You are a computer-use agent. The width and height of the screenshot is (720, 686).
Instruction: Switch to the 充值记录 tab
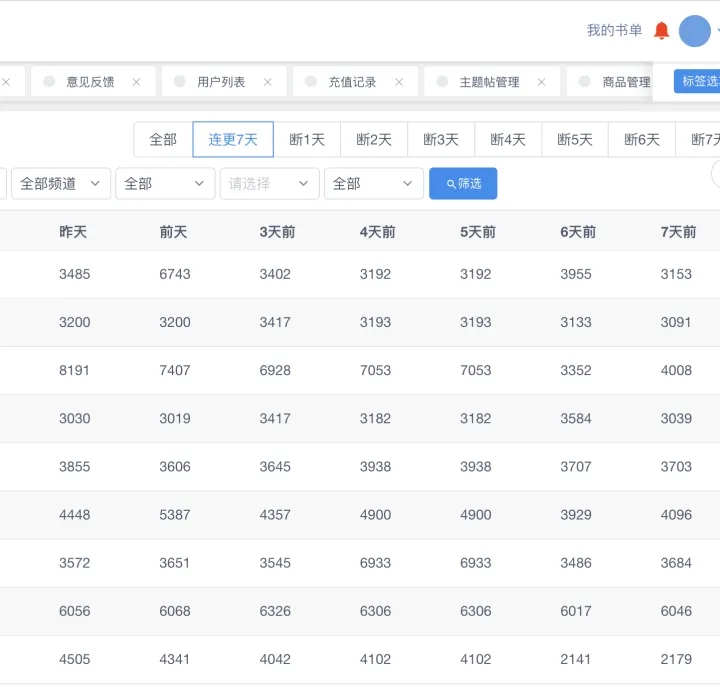coord(352,82)
